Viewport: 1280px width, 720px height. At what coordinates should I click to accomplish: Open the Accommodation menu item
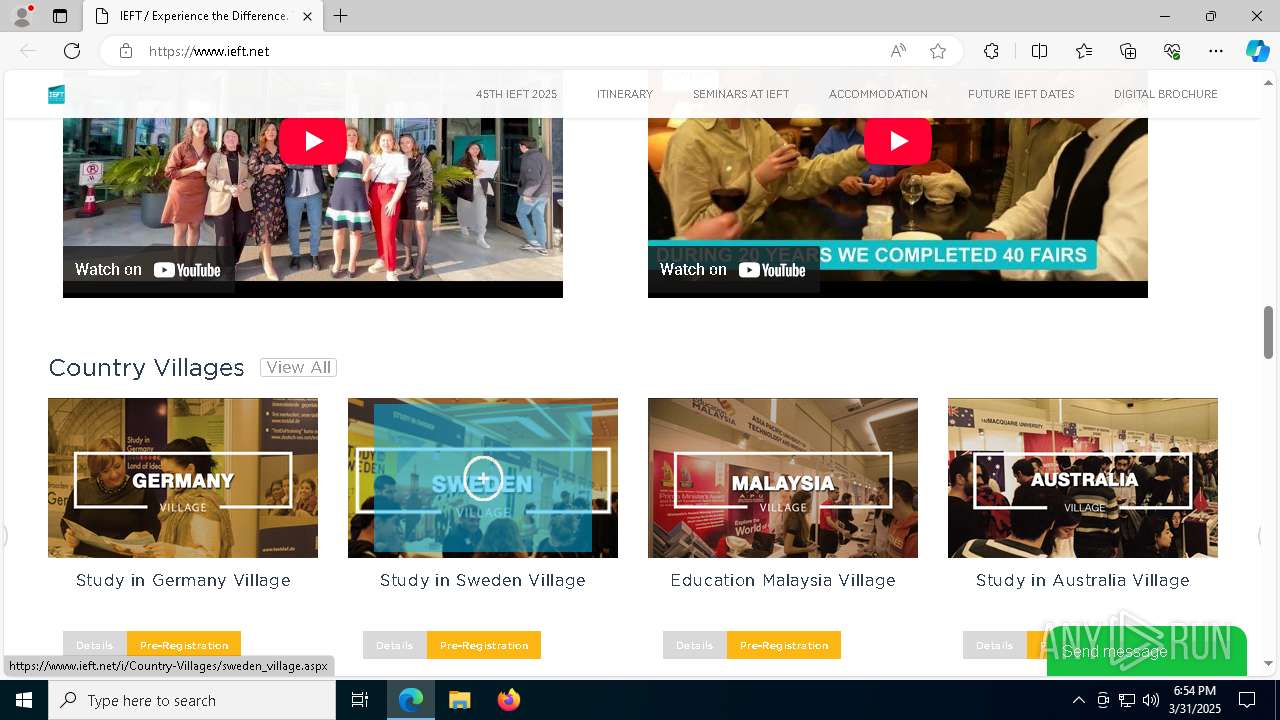point(878,94)
